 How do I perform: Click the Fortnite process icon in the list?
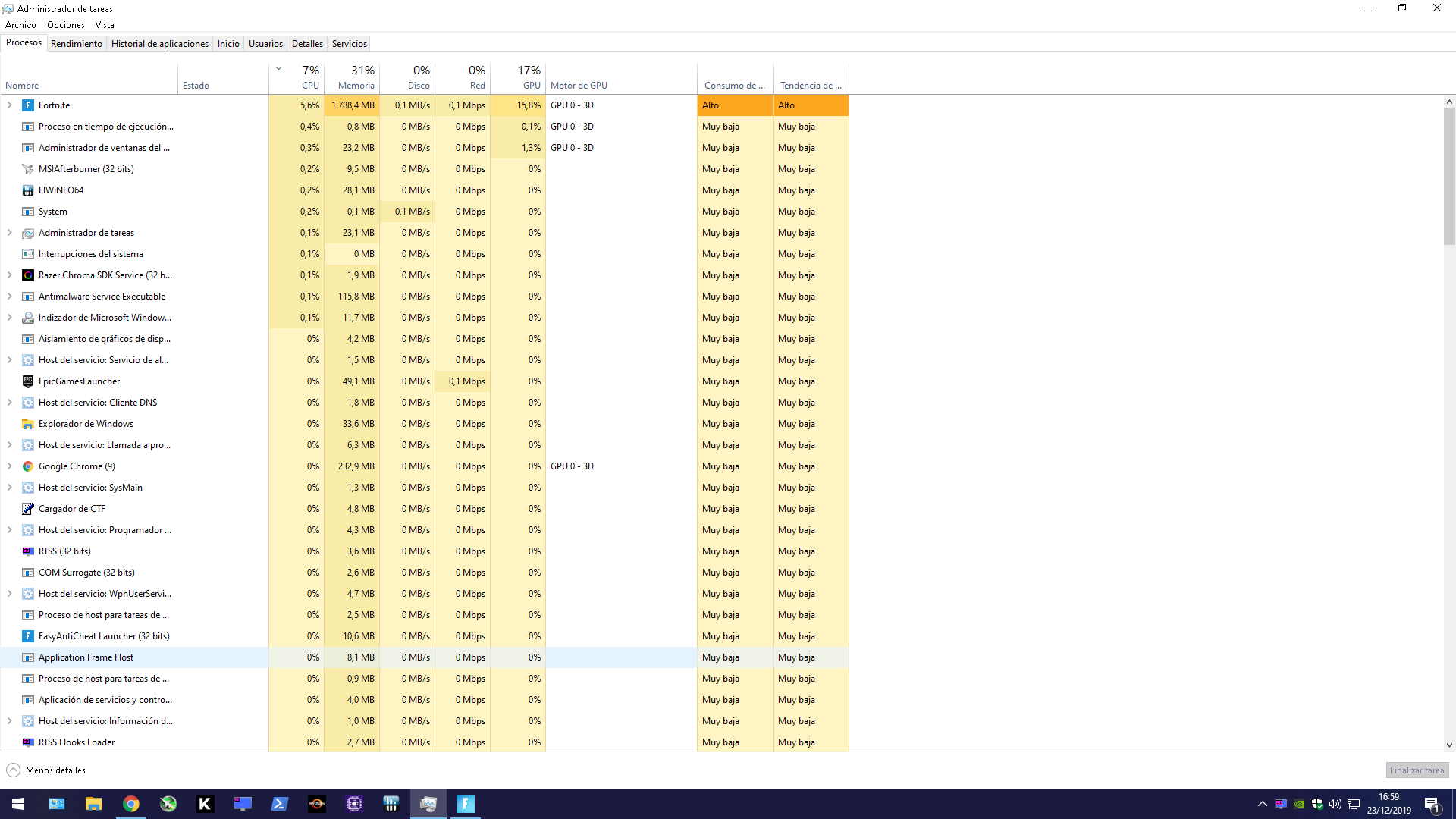(28, 105)
